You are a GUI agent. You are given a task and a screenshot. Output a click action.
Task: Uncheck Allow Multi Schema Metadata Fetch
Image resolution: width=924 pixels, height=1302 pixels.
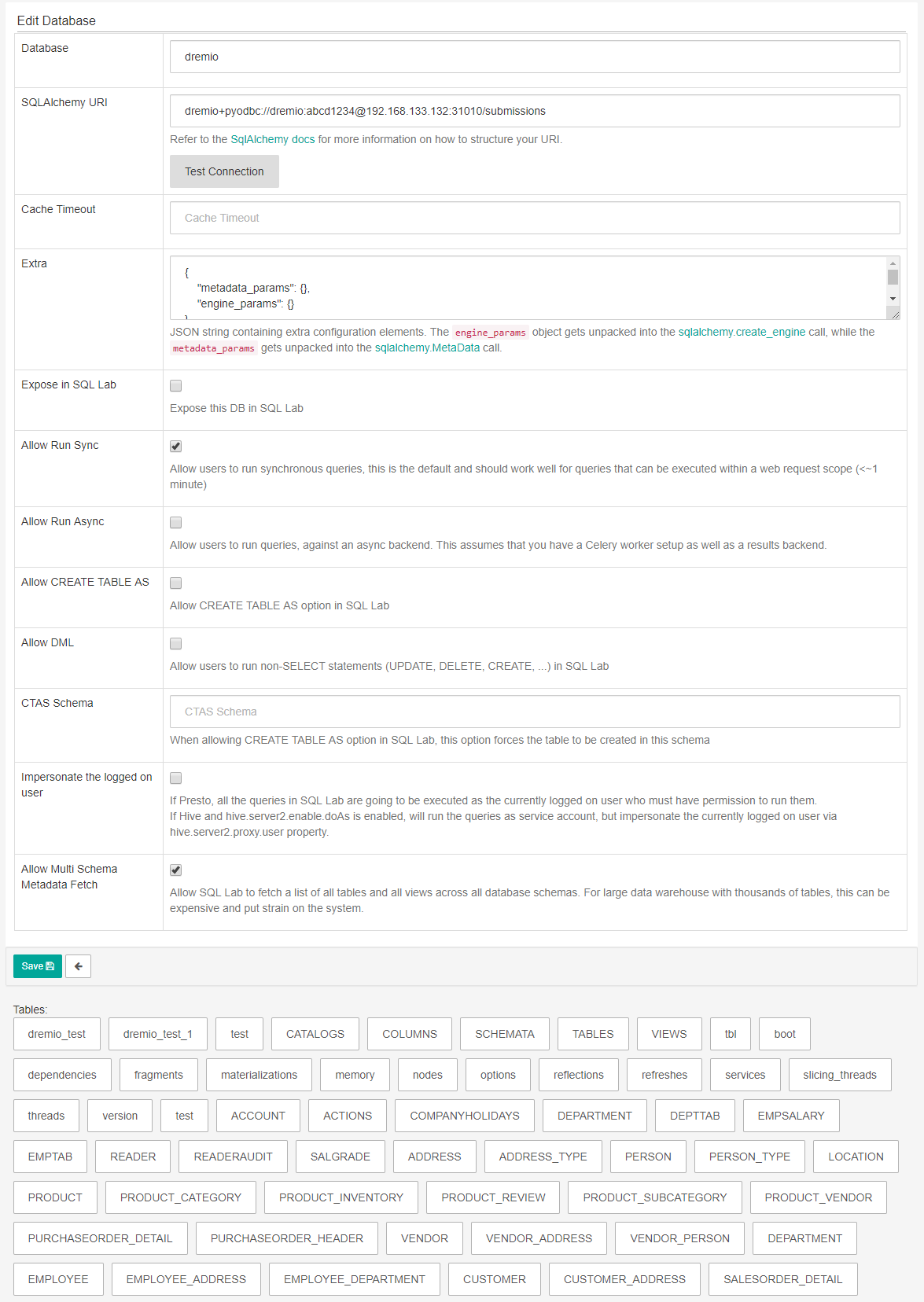176,870
